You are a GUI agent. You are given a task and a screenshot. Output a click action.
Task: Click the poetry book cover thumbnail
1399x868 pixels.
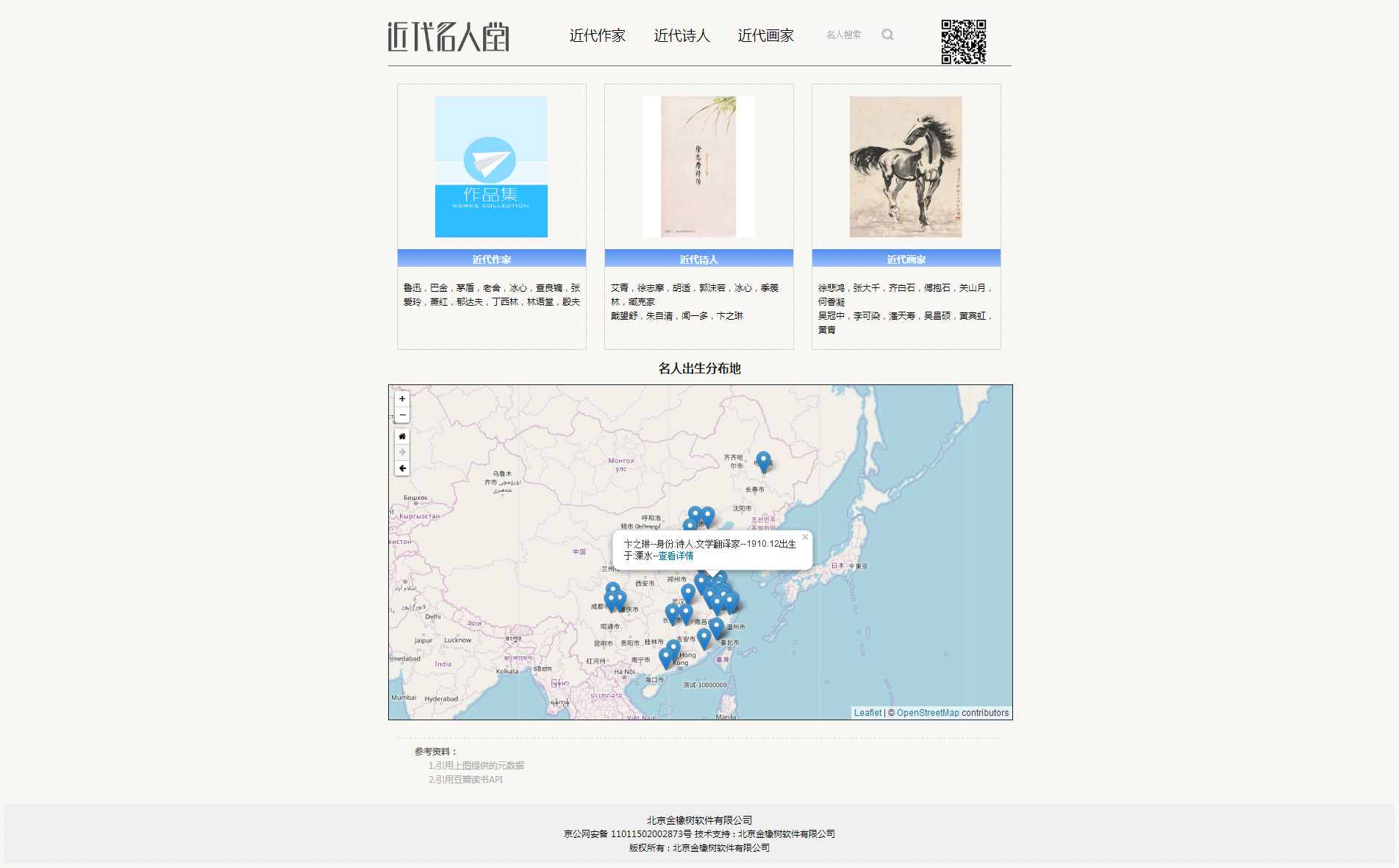pos(698,167)
